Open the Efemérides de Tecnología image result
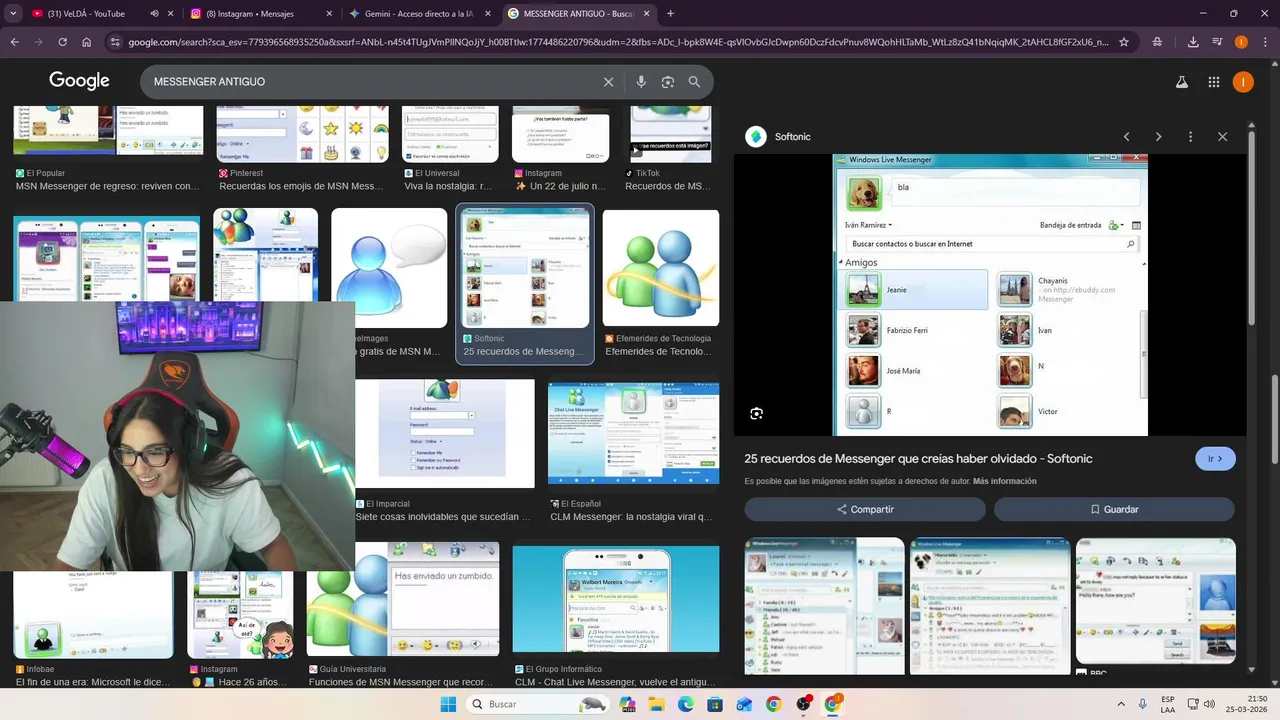The height and width of the screenshot is (720, 1280). (660, 268)
